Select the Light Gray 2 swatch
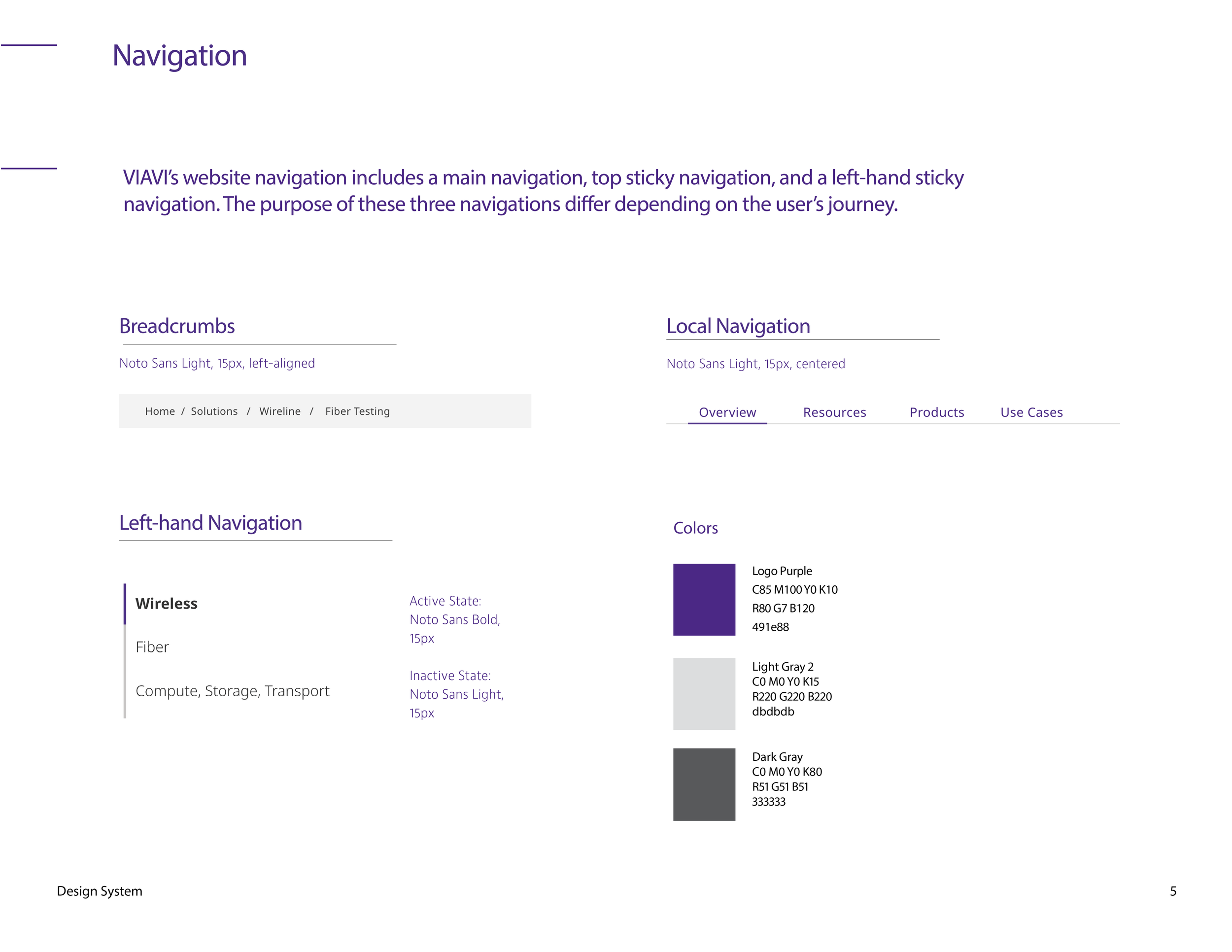Image resolution: width=1232 pixels, height=952 pixels. pyautogui.click(x=704, y=695)
